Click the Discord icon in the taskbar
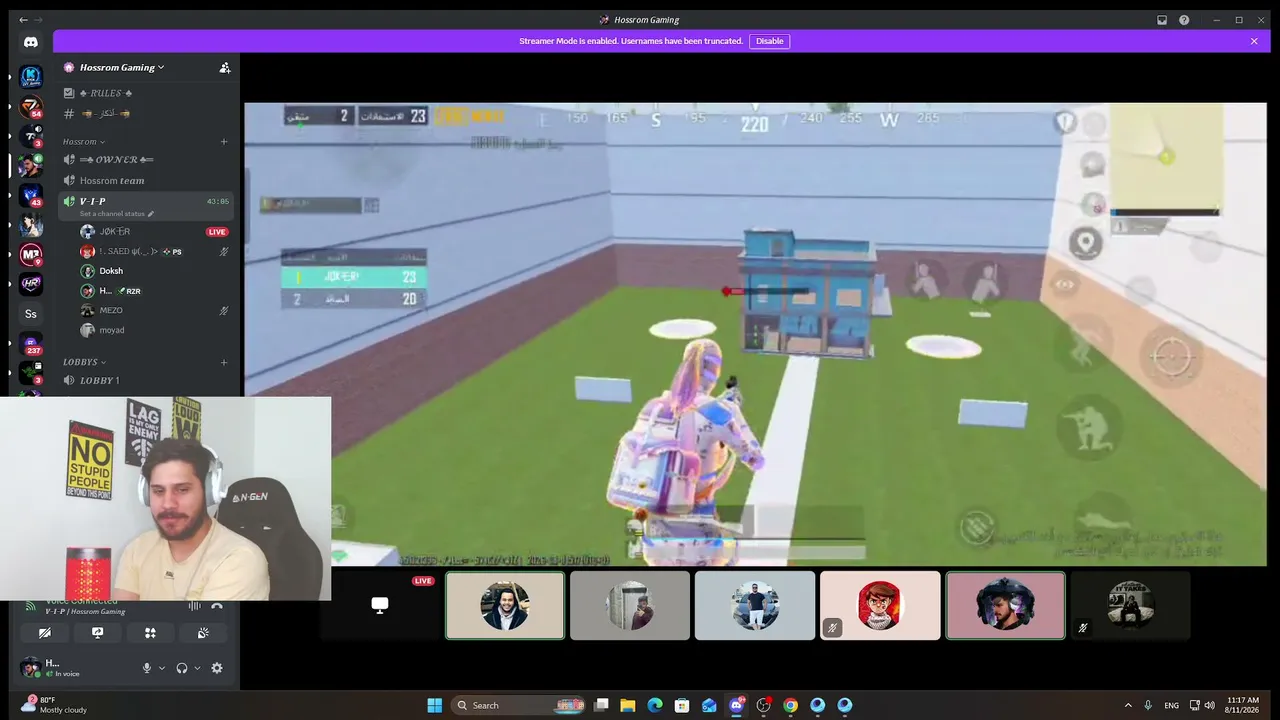The height and width of the screenshot is (720, 1280). [x=737, y=705]
